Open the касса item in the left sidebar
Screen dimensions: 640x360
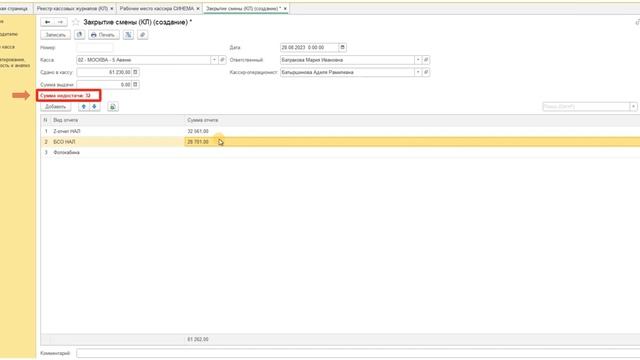click(8, 47)
